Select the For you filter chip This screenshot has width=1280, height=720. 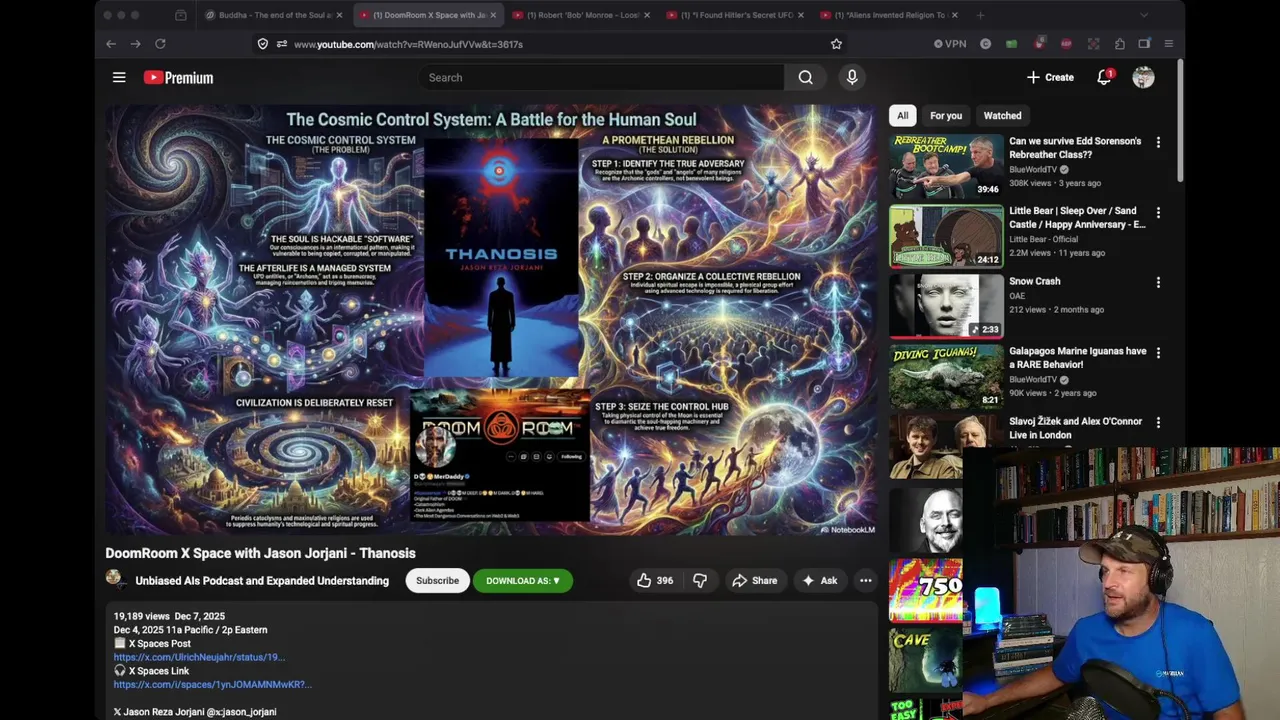tap(946, 116)
